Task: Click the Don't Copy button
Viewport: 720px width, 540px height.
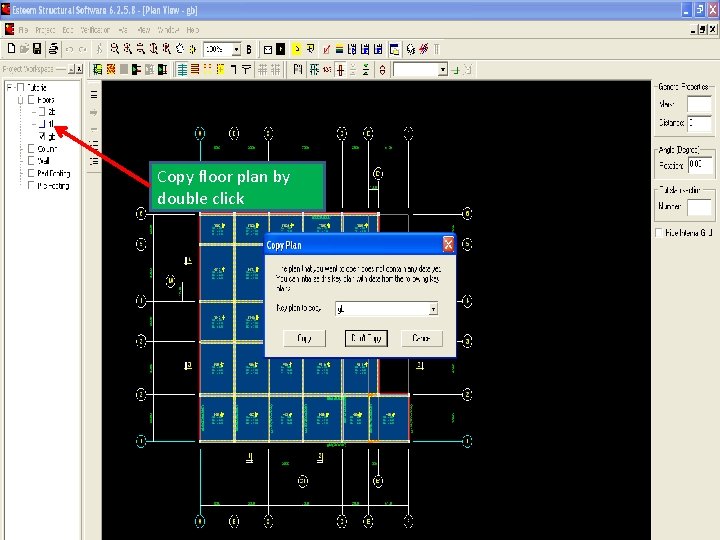Action: [366, 338]
